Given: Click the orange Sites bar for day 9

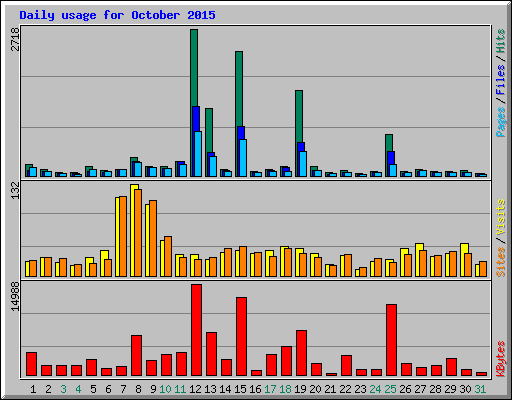Looking at the screenshot, I should pyautogui.click(x=153, y=238).
